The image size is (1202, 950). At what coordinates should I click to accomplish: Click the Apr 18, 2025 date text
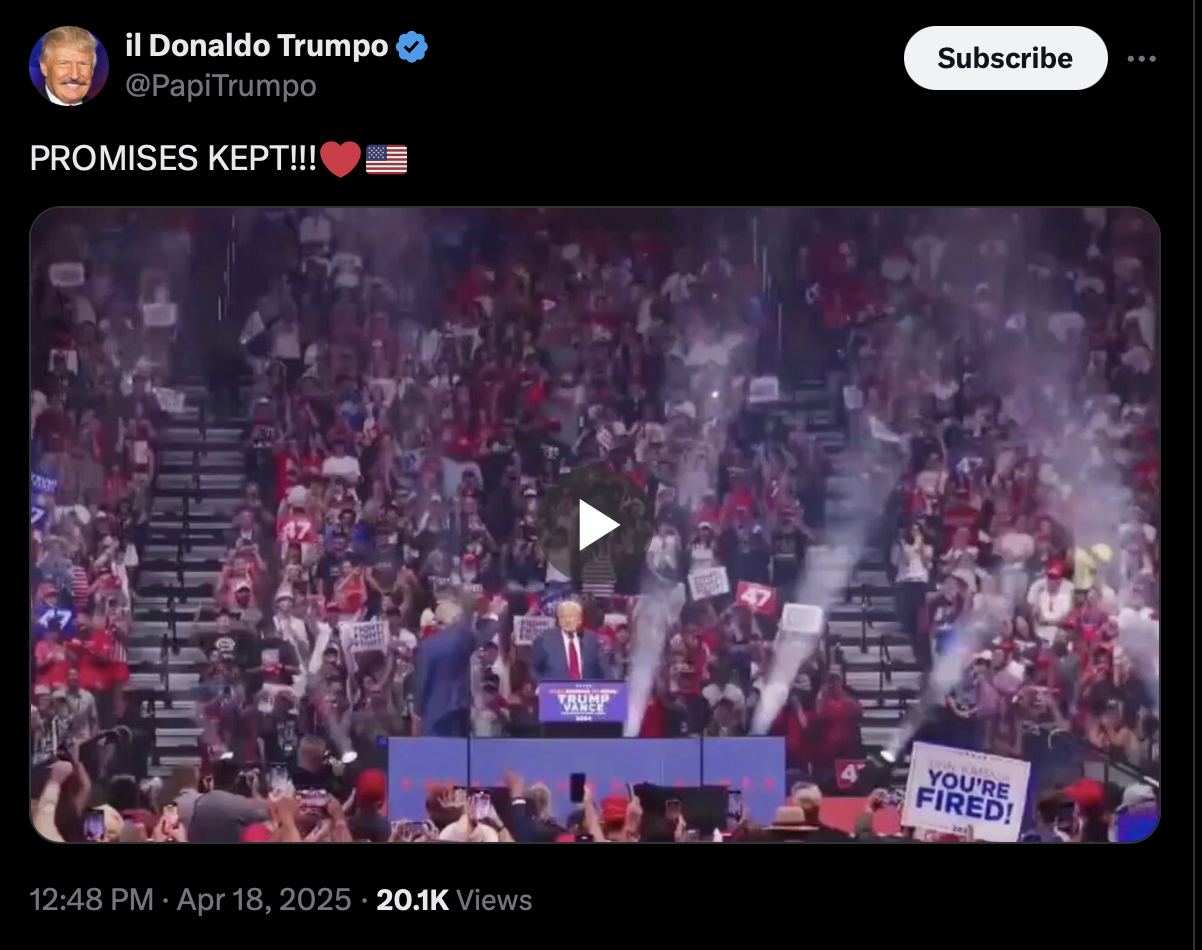click(x=264, y=900)
